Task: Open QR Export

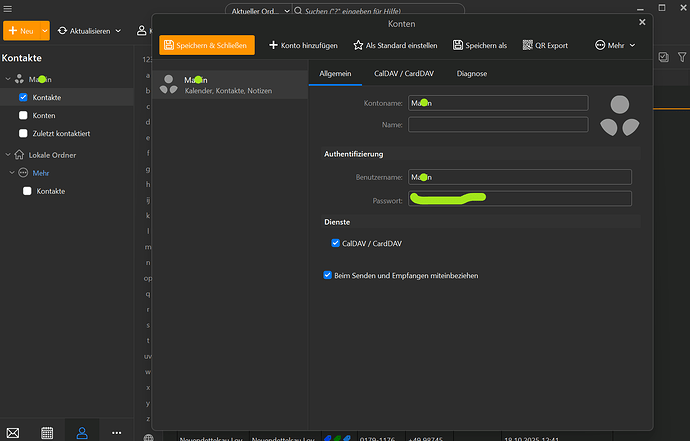Action: coord(545,45)
